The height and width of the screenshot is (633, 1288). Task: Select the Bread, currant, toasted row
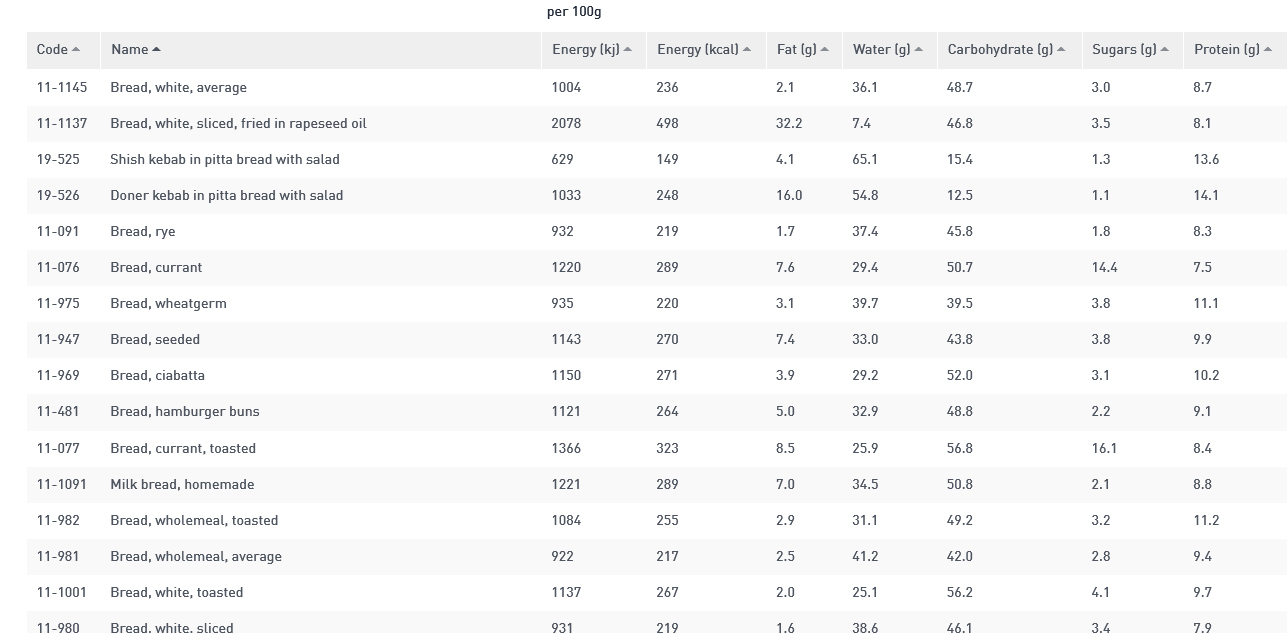tap(657, 448)
